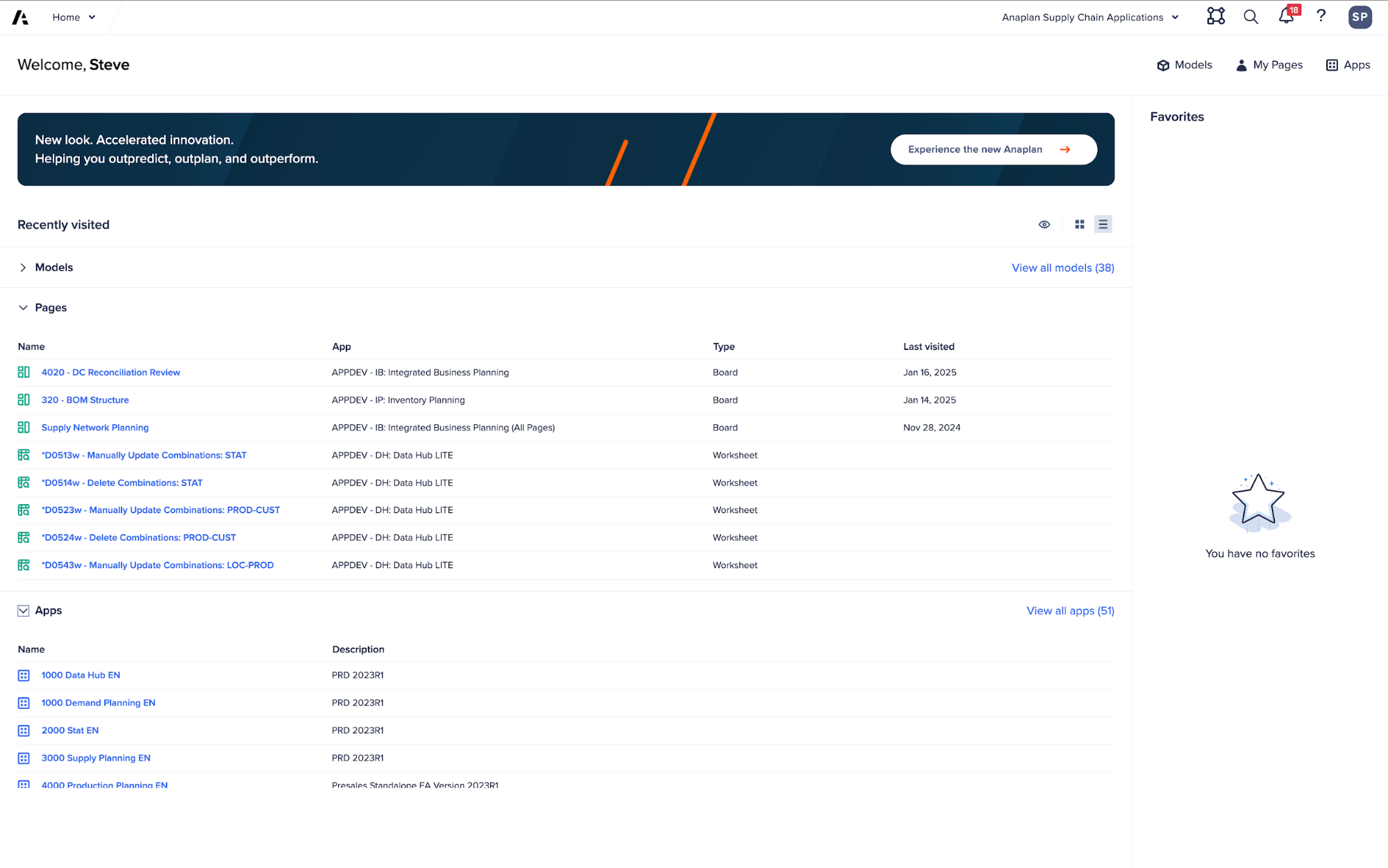This screenshot has width=1388, height=868.
Task: Open the SP user avatar
Action: pyautogui.click(x=1360, y=17)
